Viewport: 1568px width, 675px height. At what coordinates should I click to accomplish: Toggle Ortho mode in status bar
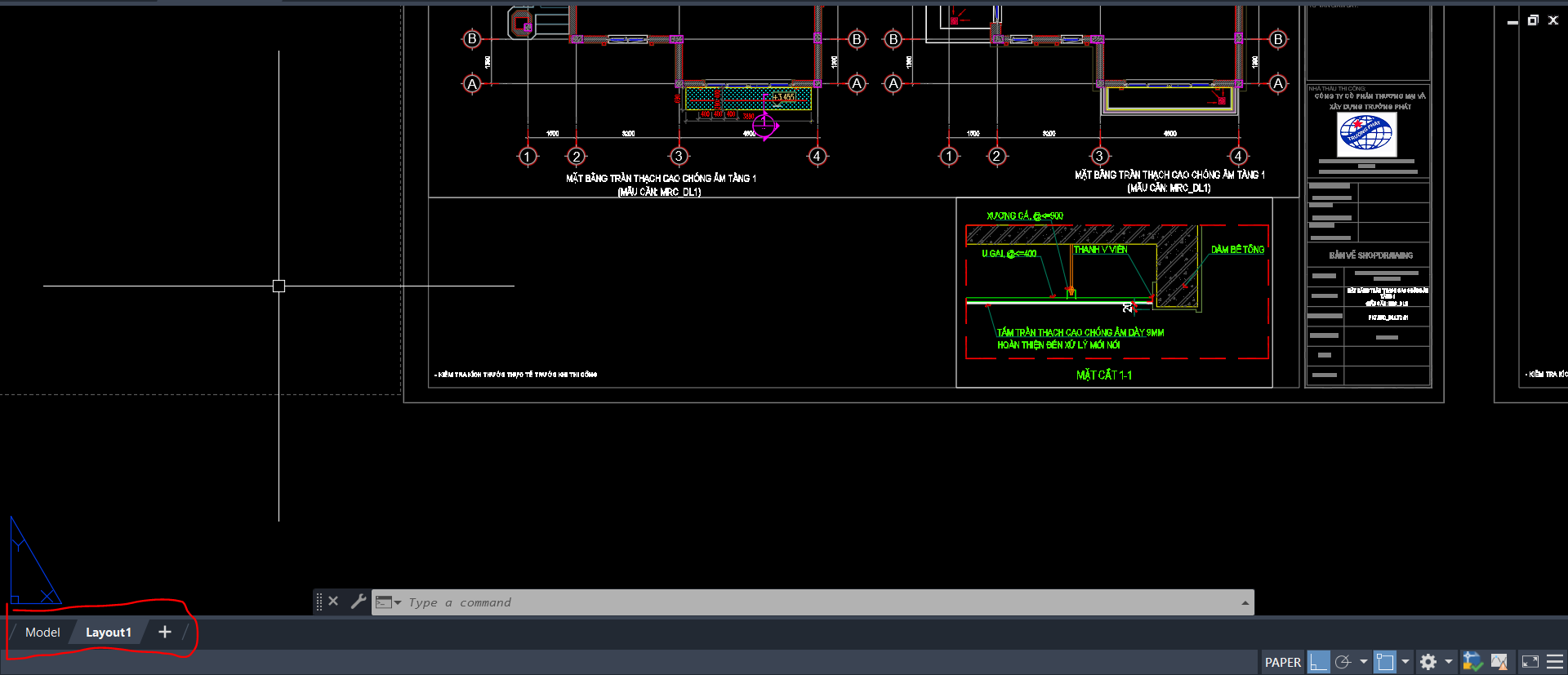coord(1318,662)
